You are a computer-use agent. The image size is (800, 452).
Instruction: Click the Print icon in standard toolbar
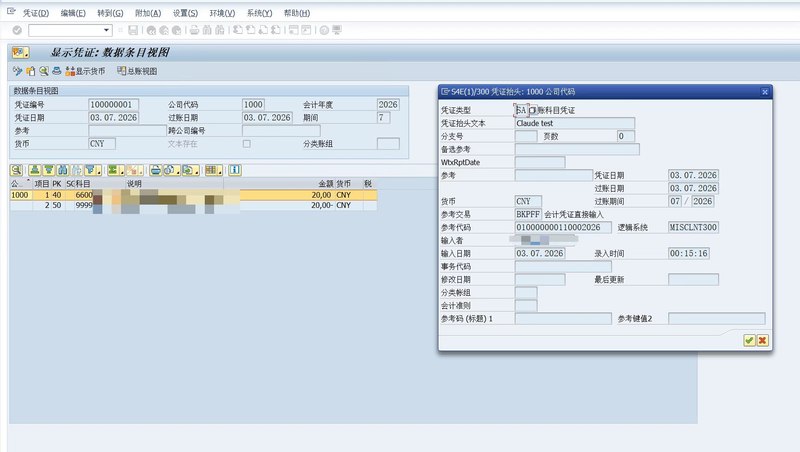pos(194,31)
